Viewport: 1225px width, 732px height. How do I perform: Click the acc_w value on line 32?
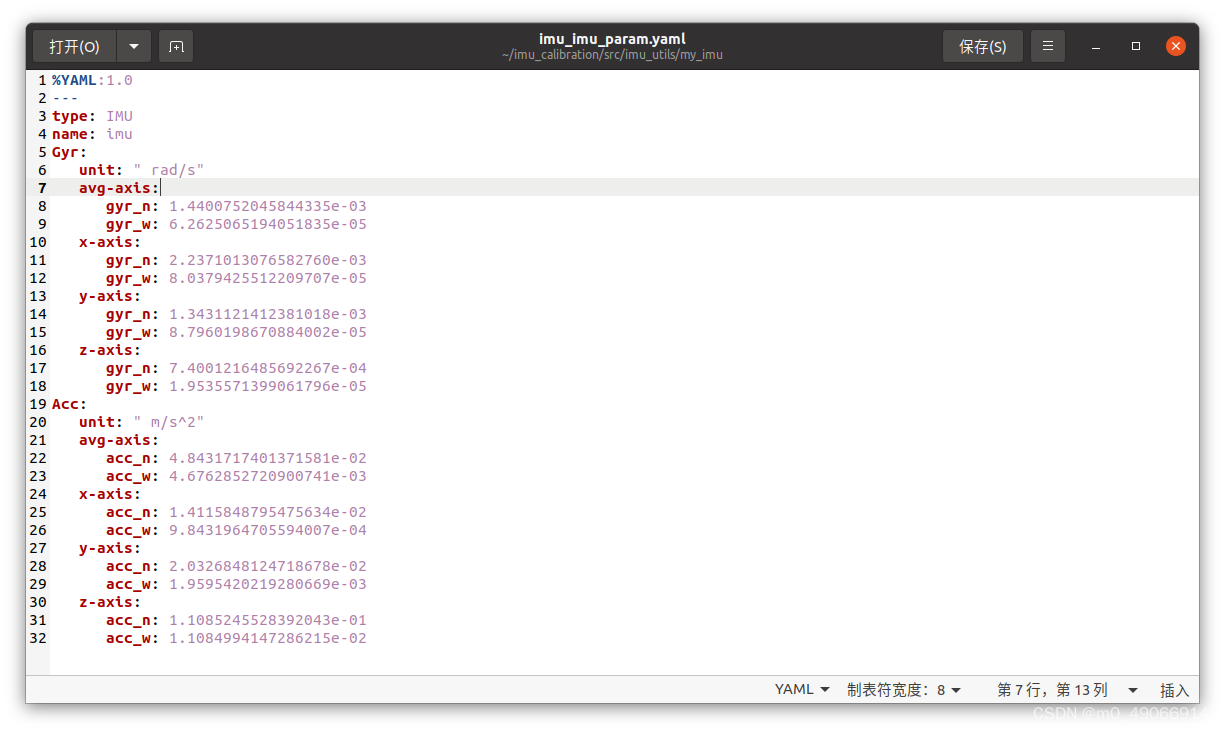coord(266,638)
